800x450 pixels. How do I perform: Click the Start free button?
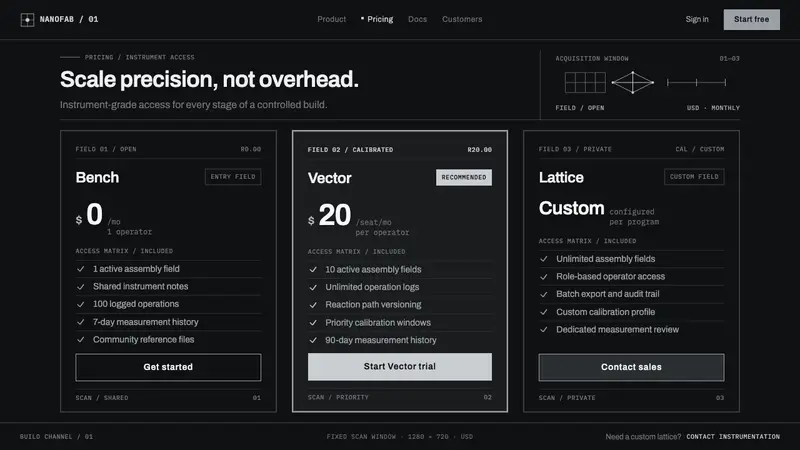[752, 19]
